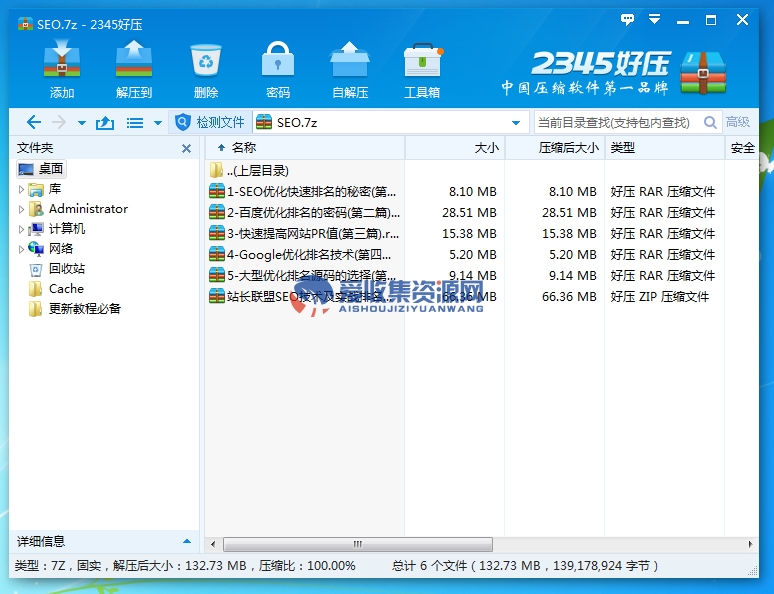Select file 站长联盟SEO技术 zip
This screenshot has width=774, height=594.
tap(301, 297)
